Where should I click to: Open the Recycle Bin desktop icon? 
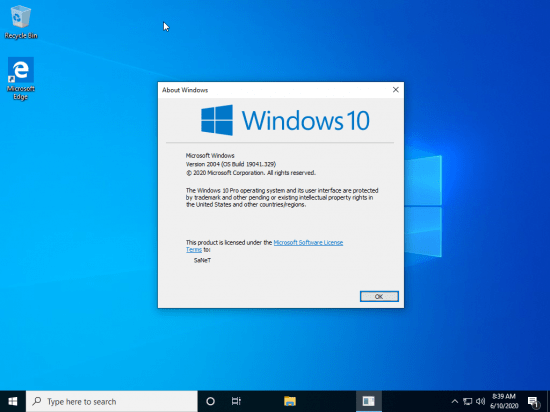(21, 22)
